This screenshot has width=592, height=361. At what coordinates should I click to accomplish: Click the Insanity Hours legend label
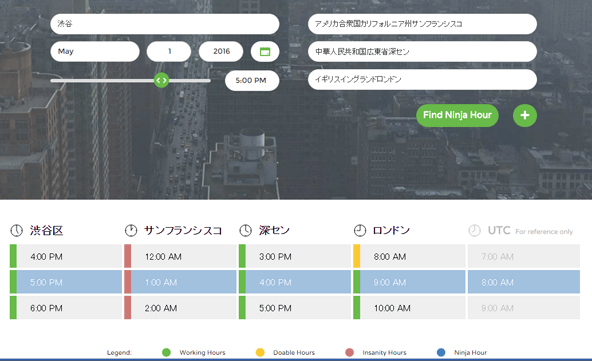click(x=384, y=352)
